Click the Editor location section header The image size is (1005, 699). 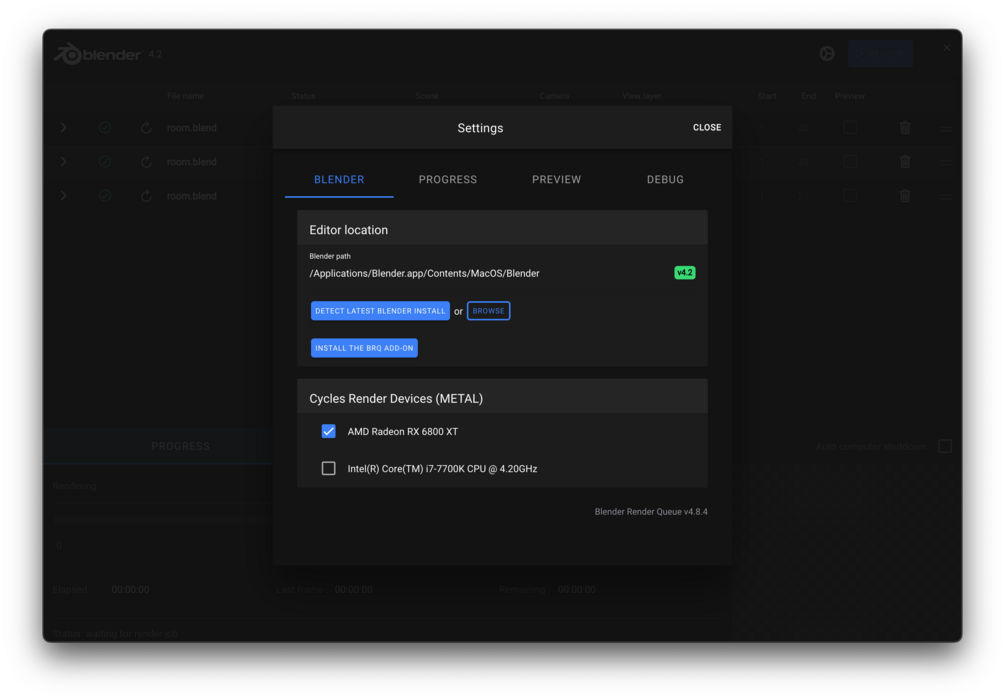(502, 229)
